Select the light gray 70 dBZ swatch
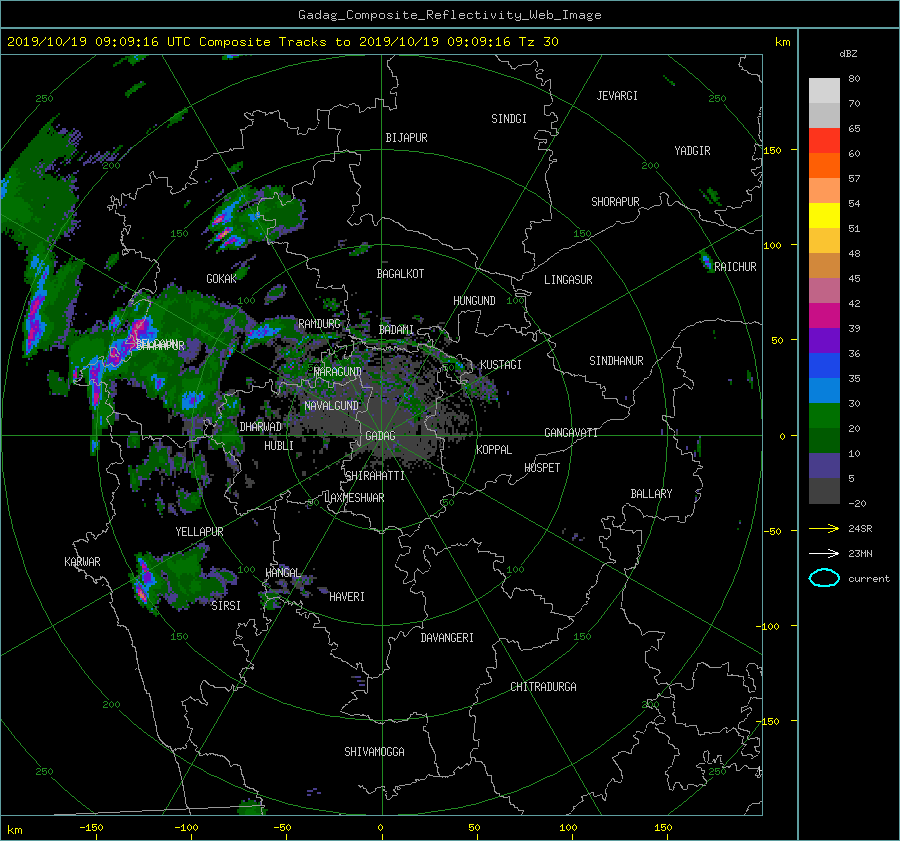Screen dimensions: 900x841 824,91
